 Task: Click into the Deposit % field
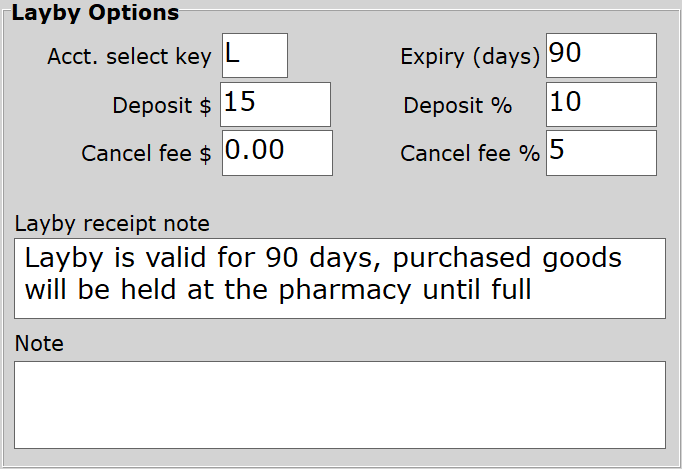[601, 104]
